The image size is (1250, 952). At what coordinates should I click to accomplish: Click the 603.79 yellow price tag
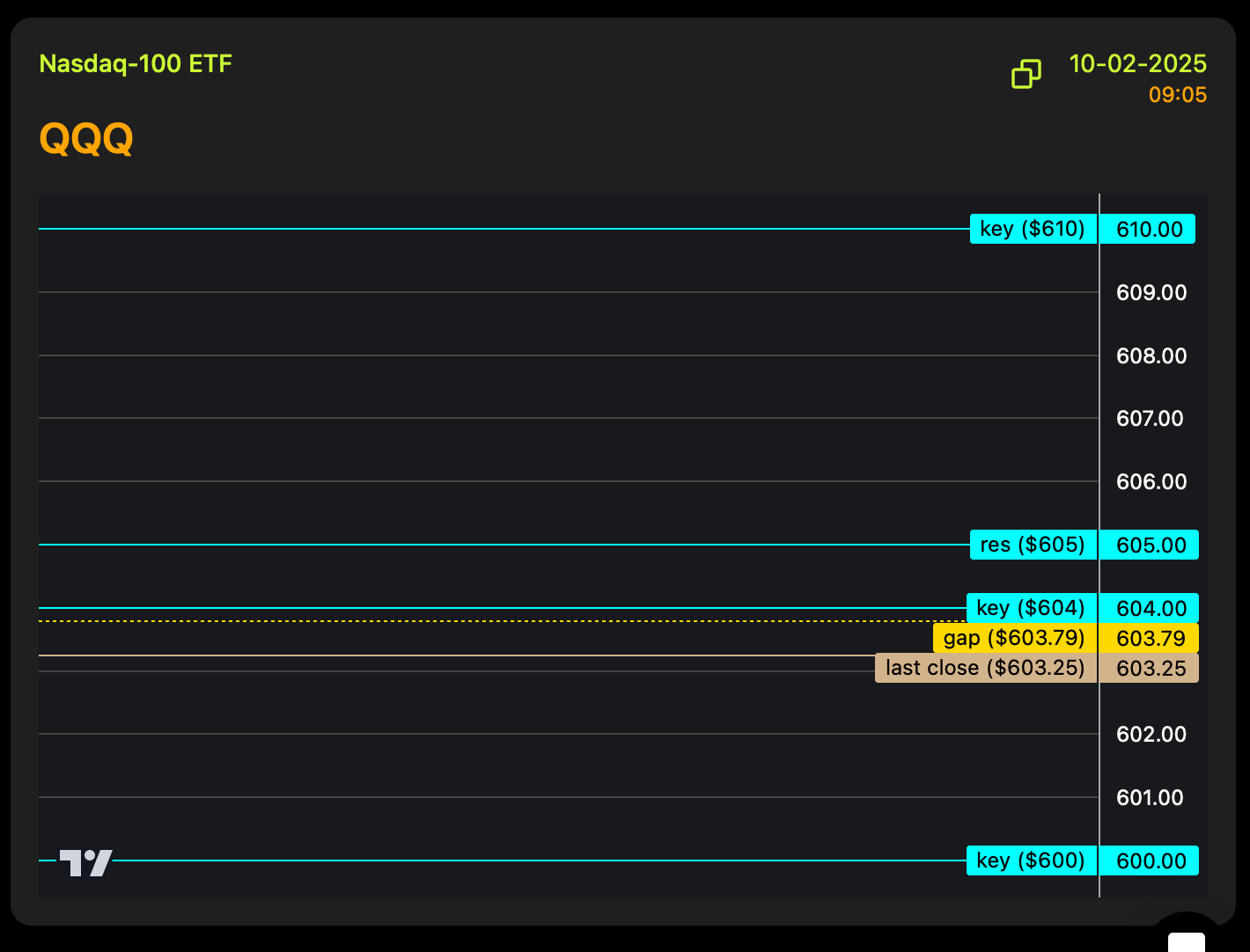coord(1150,639)
